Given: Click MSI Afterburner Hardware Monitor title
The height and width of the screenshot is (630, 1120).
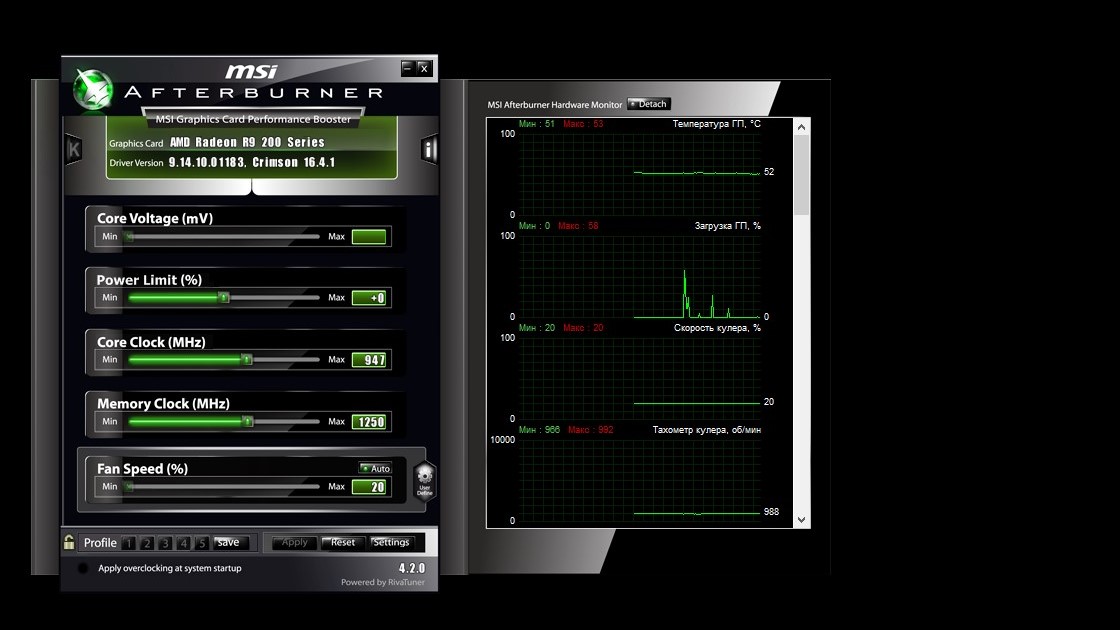Looking at the screenshot, I should [x=555, y=104].
